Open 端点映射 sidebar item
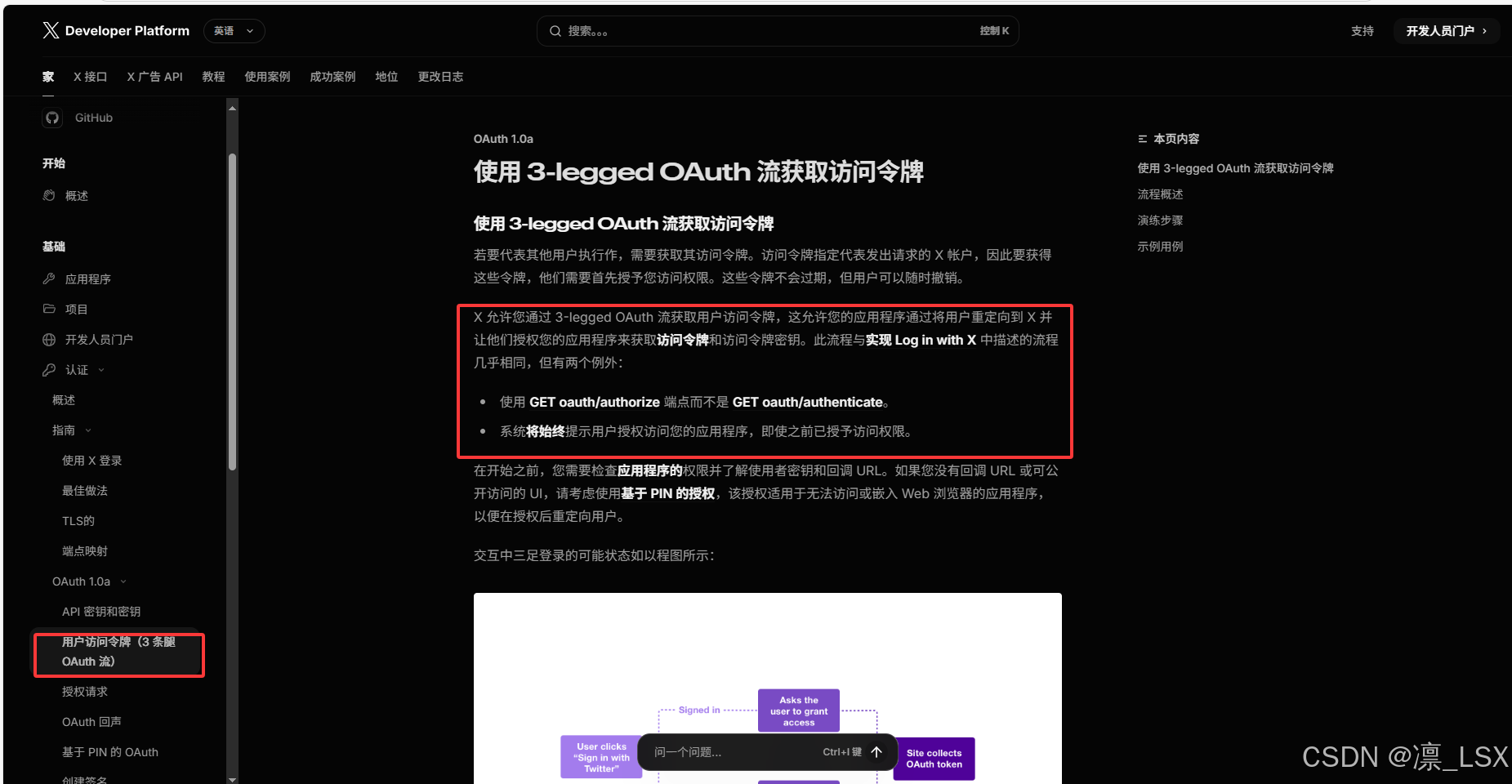Image resolution: width=1512 pixels, height=784 pixels. click(x=85, y=551)
